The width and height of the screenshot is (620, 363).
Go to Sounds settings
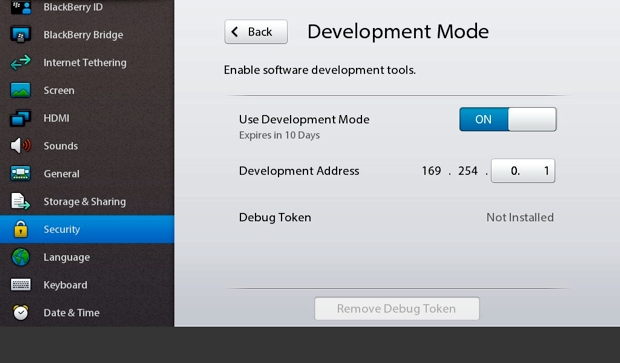click(60, 146)
